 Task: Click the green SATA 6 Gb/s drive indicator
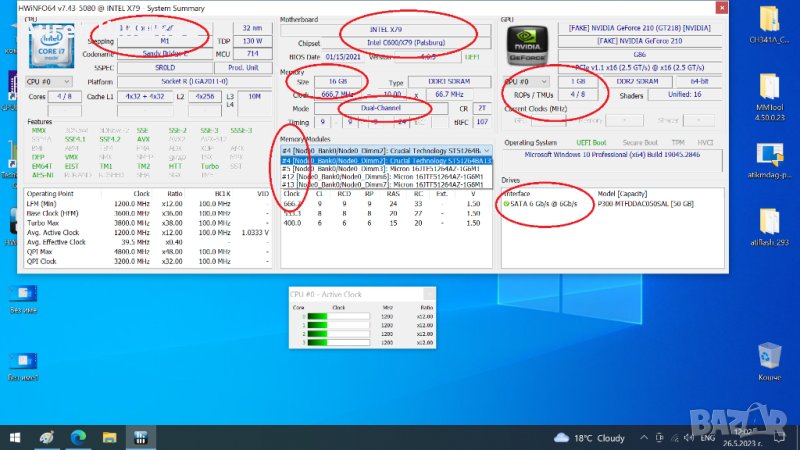[507, 203]
